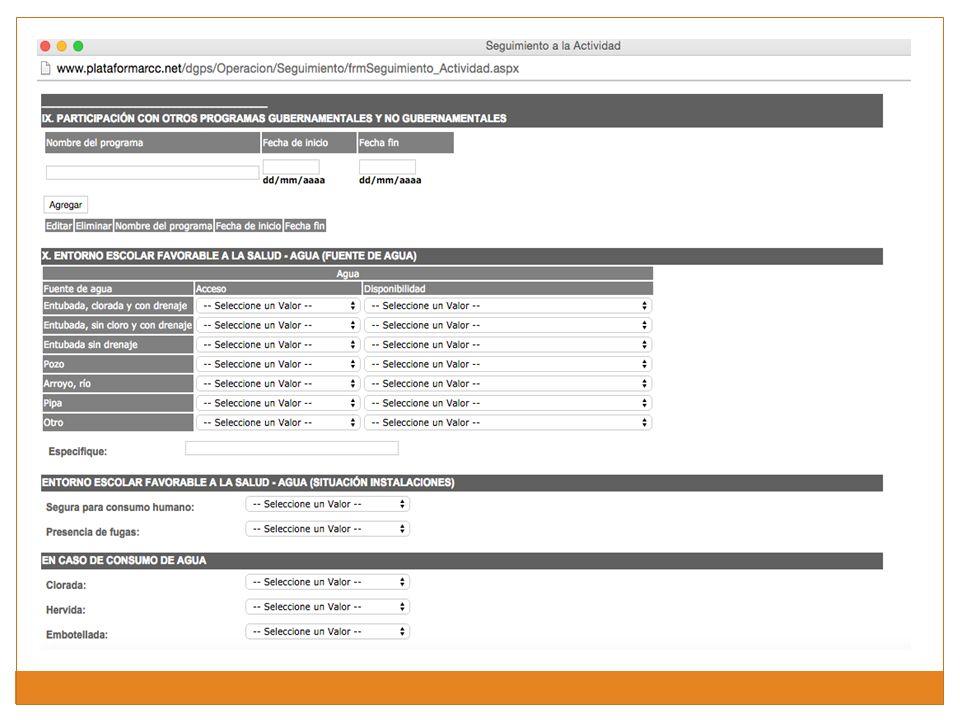Click Situación instalaciones section header

click(x=462, y=482)
